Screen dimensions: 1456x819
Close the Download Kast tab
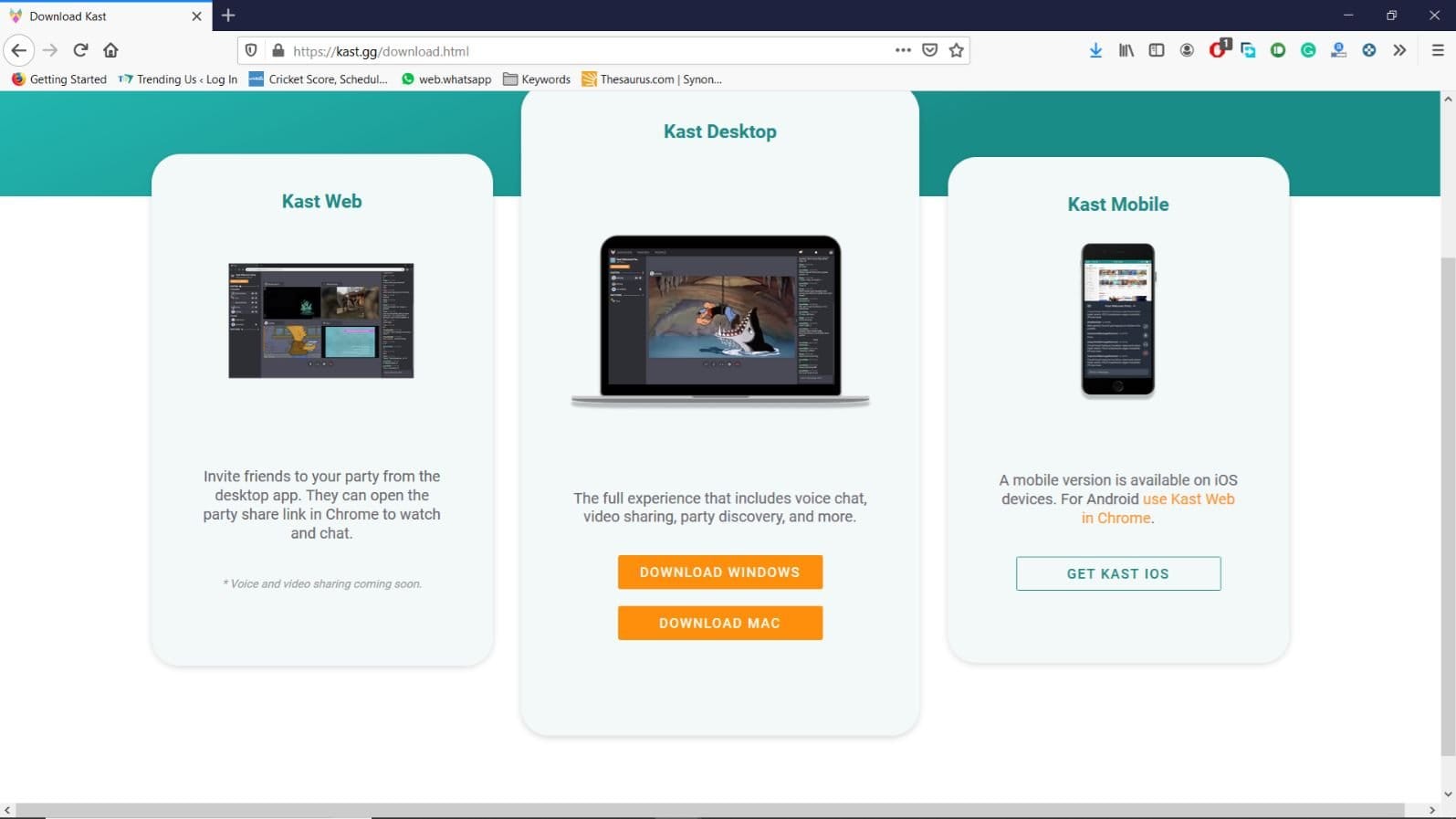[x=196, y=16]
